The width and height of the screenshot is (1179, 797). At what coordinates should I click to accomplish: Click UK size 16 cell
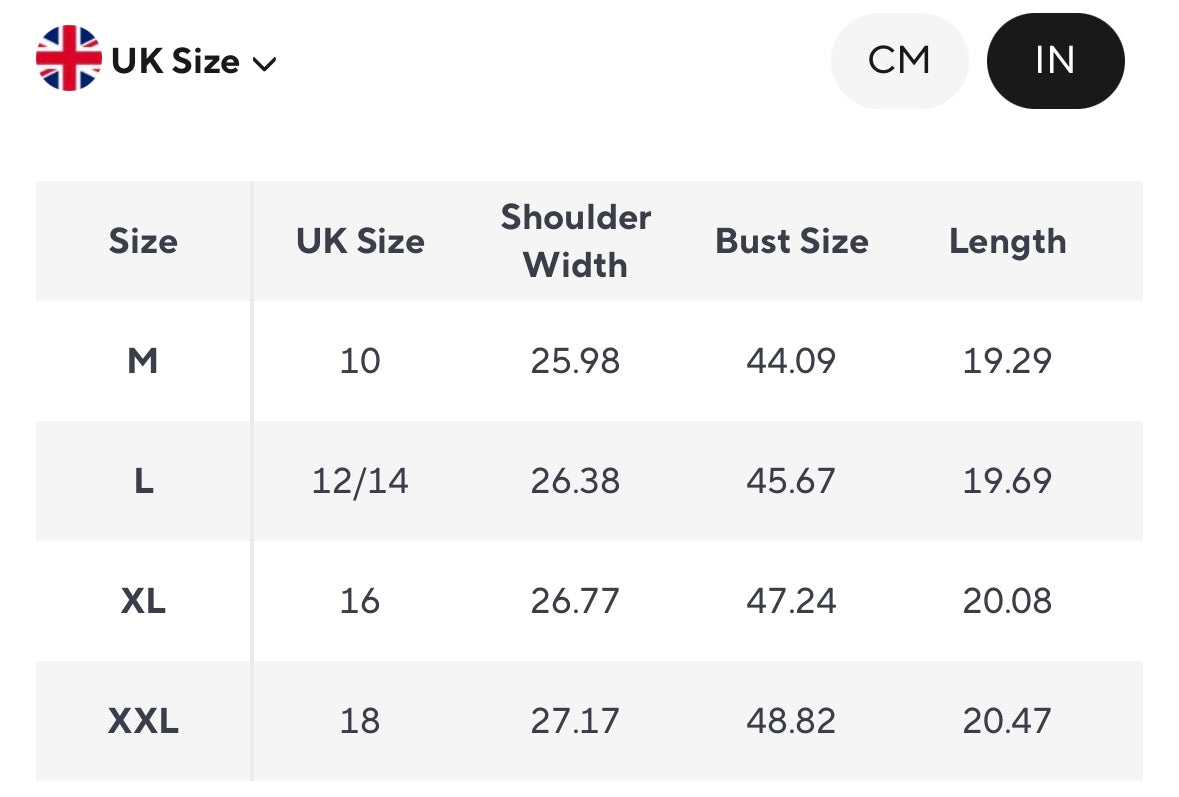(x=360, y=601)
